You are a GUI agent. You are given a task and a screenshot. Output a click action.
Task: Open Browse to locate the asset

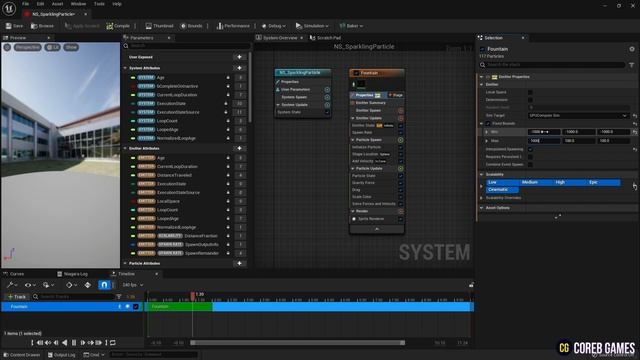pos(42,26)
